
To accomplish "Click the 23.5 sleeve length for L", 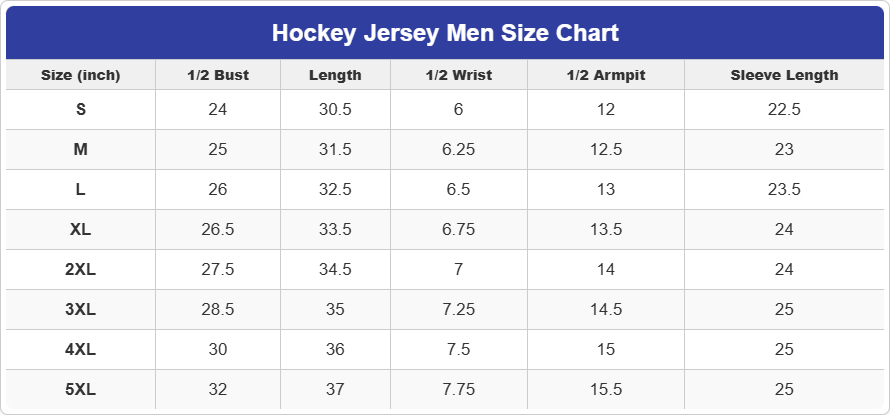I will coord(784,189).
